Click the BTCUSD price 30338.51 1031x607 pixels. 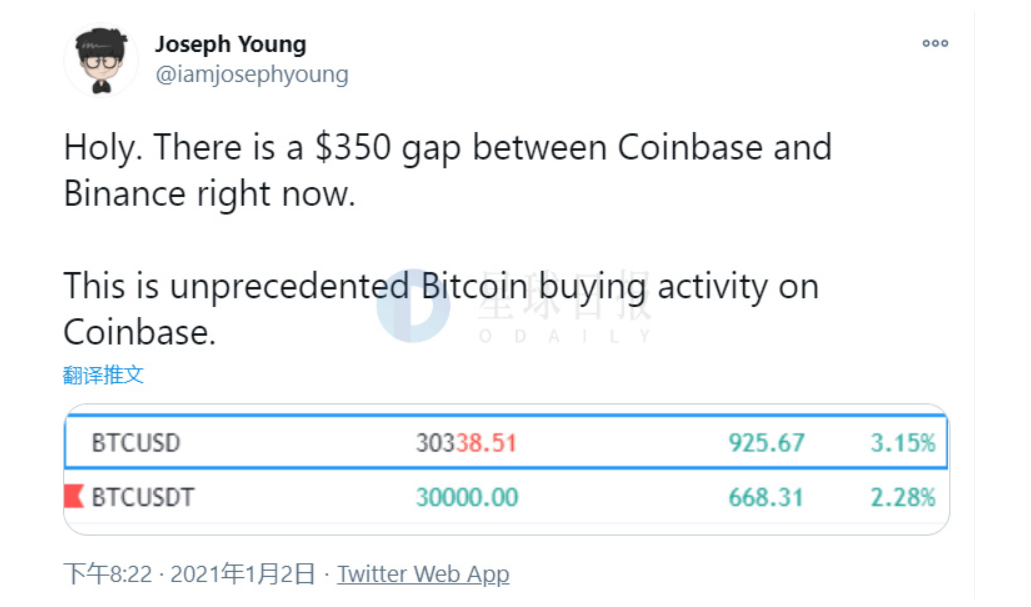(x=466, y=442)
